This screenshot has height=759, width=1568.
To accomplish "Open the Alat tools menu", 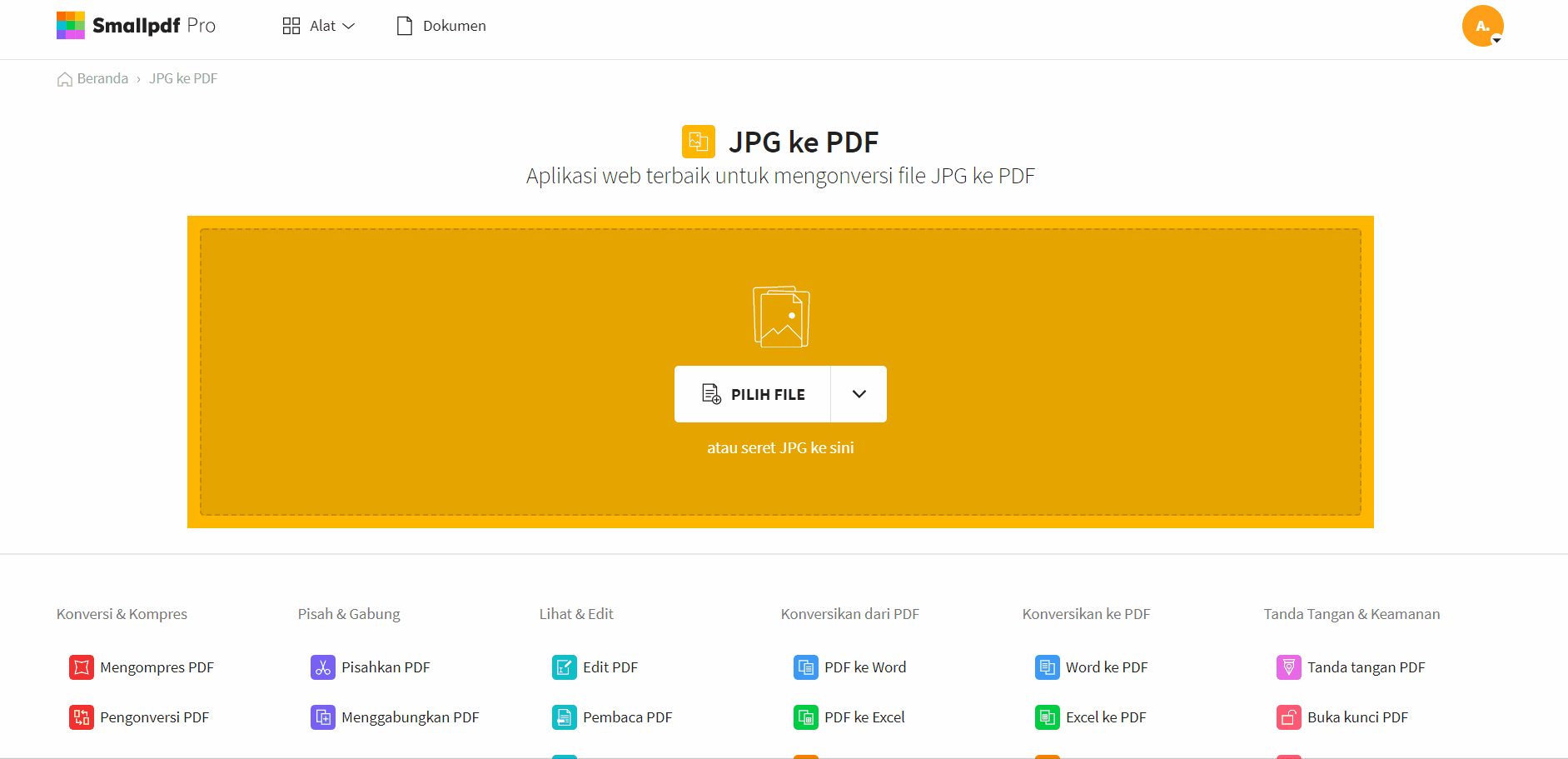I will coord(319,26).
